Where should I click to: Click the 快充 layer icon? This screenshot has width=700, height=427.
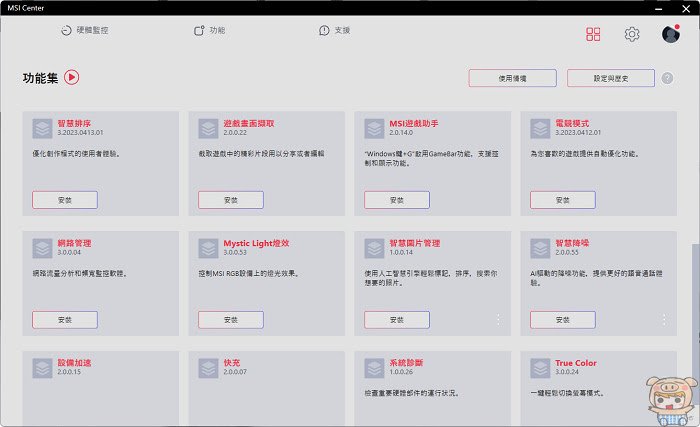pyautogui.click(x=208, y=368)
